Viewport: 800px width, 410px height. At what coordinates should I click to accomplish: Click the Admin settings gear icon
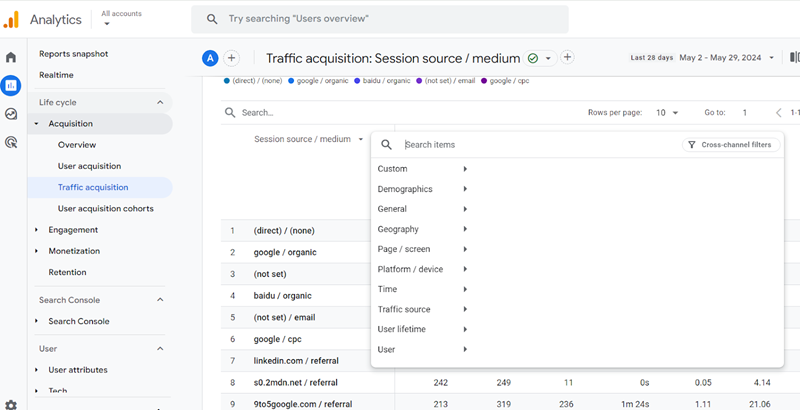point(11,403)
